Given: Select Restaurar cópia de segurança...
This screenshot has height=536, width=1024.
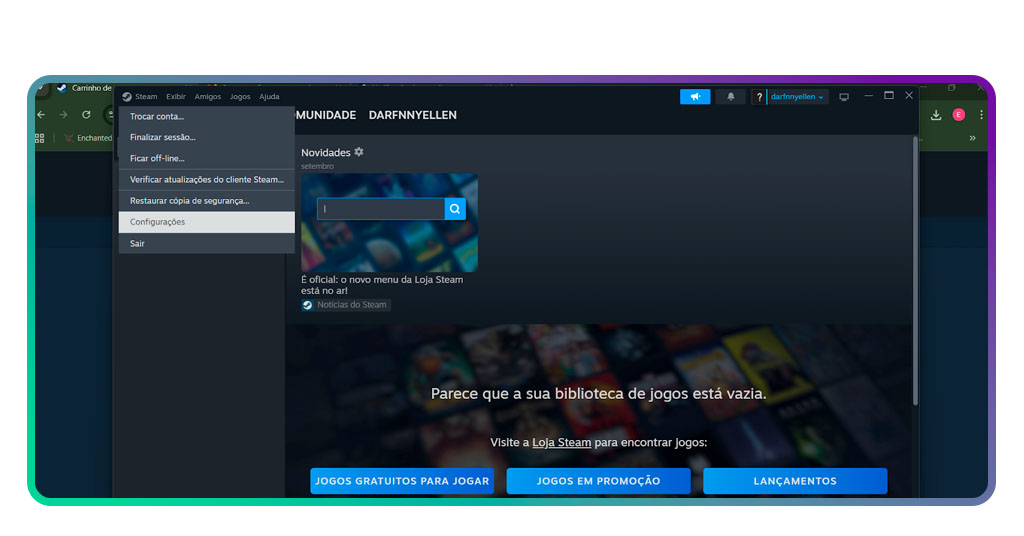Looking at the screenshot, I should click(206, 200).
